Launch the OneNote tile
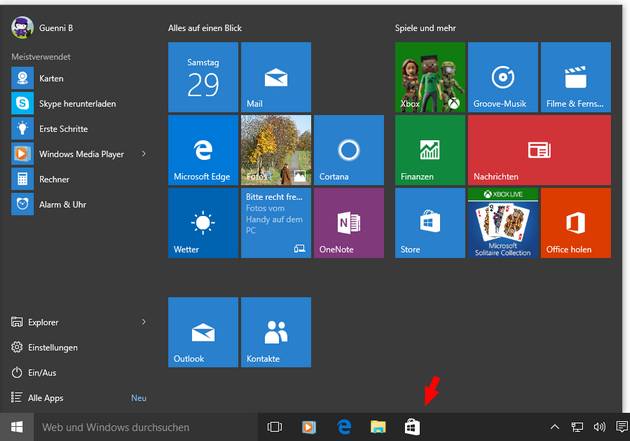630x441 pixels. coord(349,223)
